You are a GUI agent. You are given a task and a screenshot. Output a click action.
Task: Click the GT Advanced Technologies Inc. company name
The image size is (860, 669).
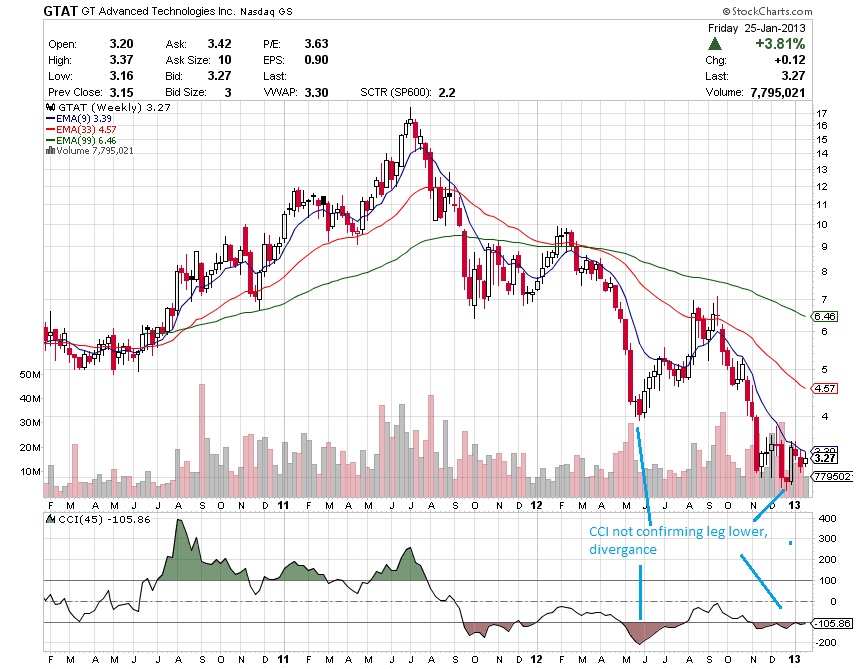pos(159,11)
